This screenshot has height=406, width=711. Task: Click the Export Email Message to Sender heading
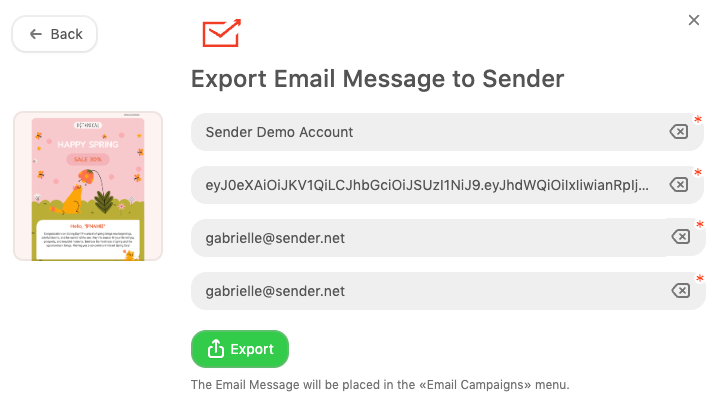(377, 79)
